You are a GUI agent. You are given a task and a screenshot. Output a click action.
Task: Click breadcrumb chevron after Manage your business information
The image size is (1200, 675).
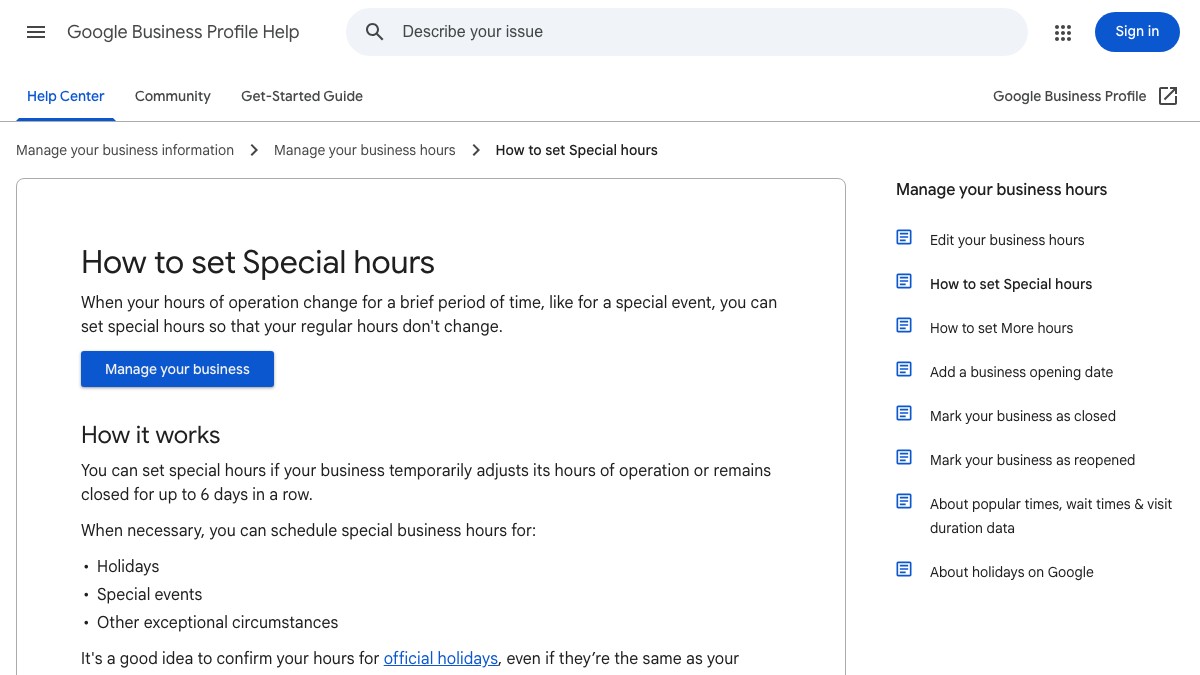(x=254, y=150)
